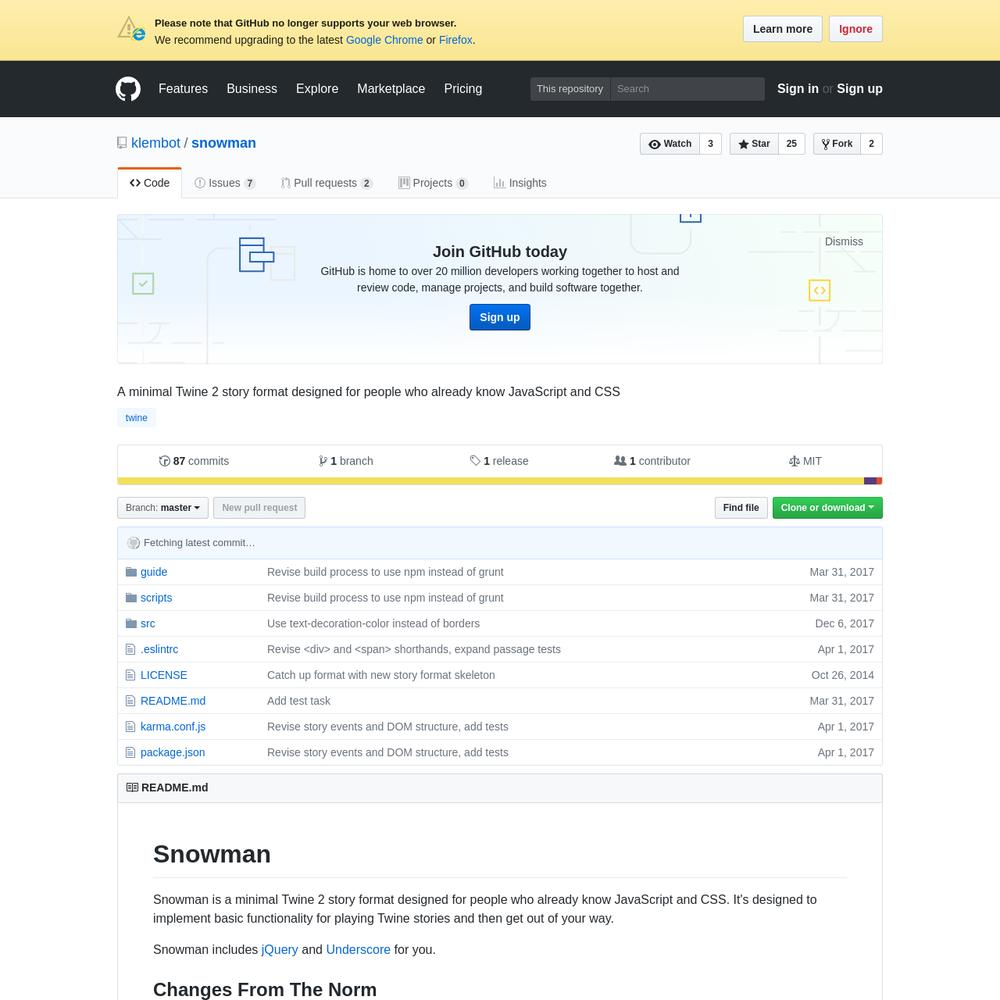Click the branch icon beside 1 branch
Viewport: 1000px width, 1000px height.
click(x=323, y=461)
